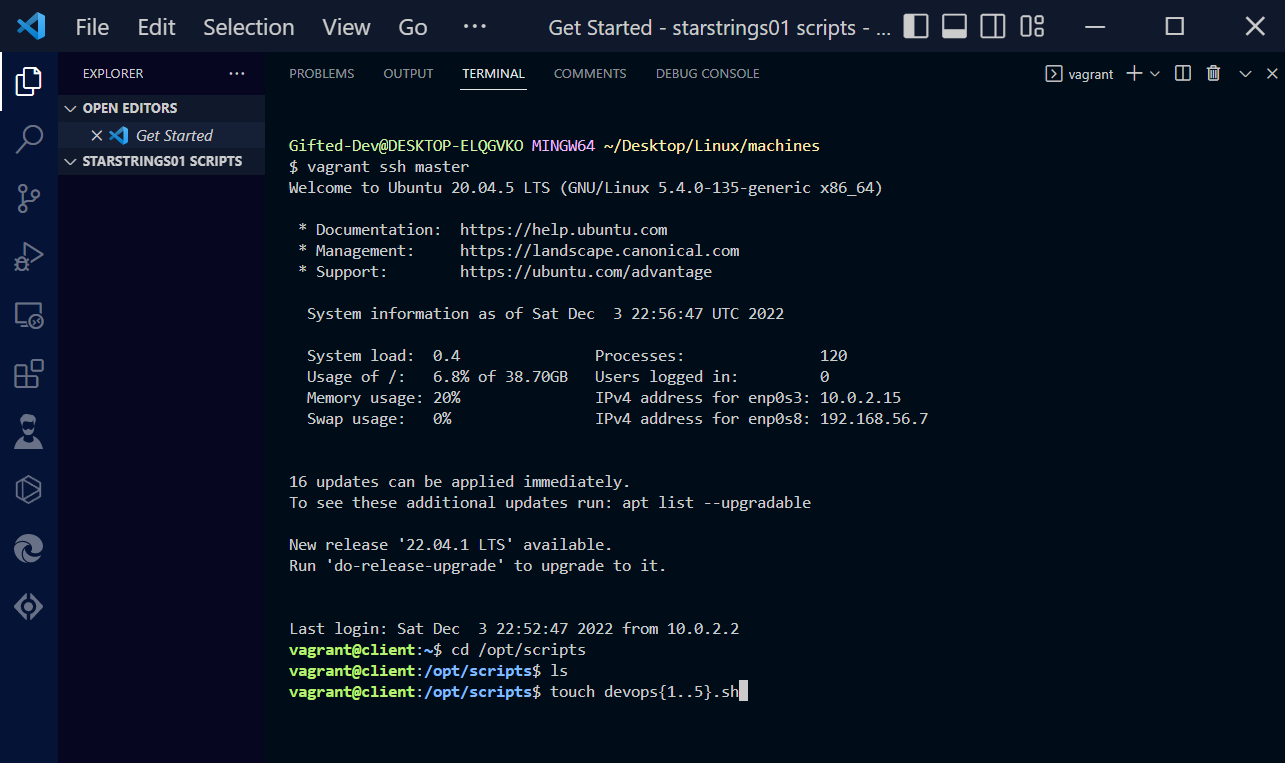Toggle primary side bar layout icon
The image size is (1285, 763).
coord(915,27)
